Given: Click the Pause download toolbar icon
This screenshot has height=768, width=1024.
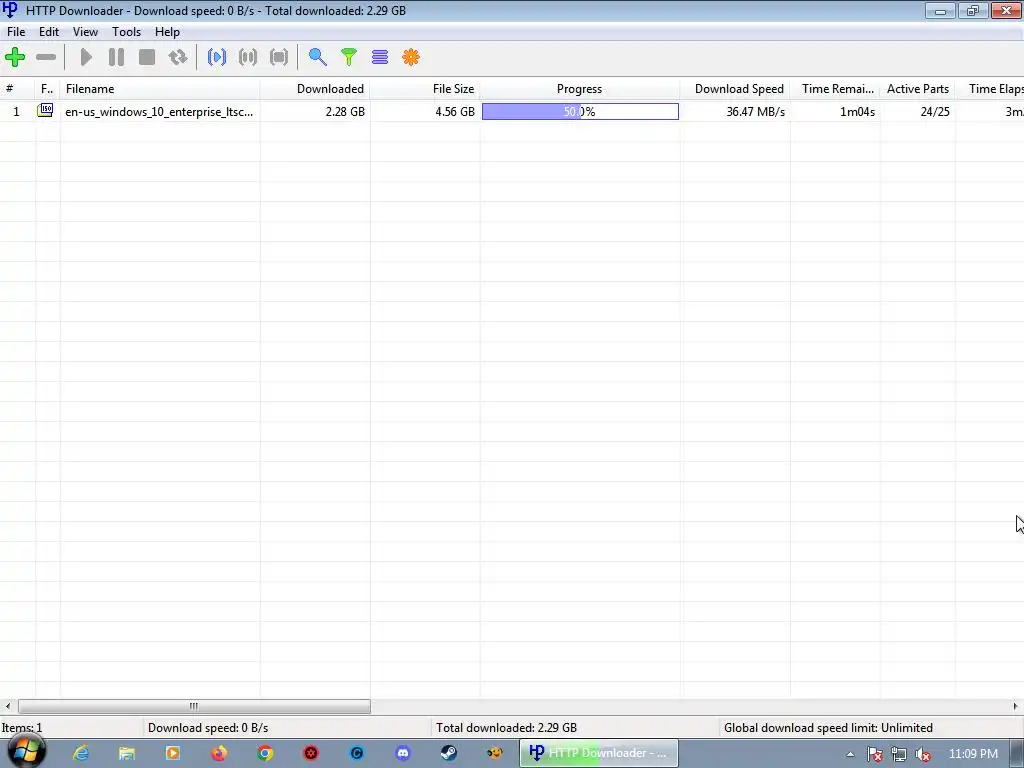Looking at the screenshot, I should pyautogui.click(x=116, y=57).
